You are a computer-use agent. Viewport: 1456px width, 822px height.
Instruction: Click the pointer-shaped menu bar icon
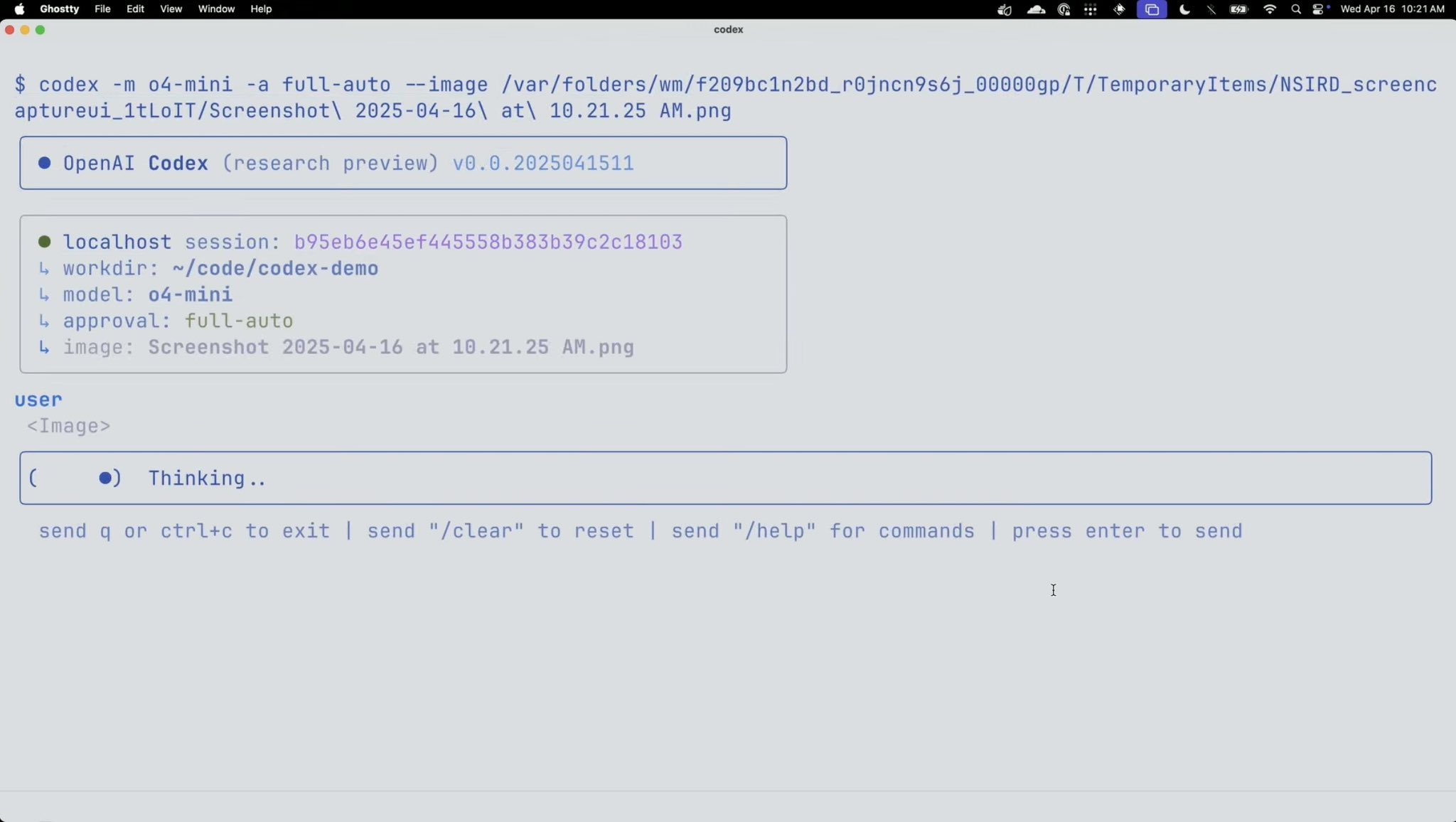[1120, 9]
